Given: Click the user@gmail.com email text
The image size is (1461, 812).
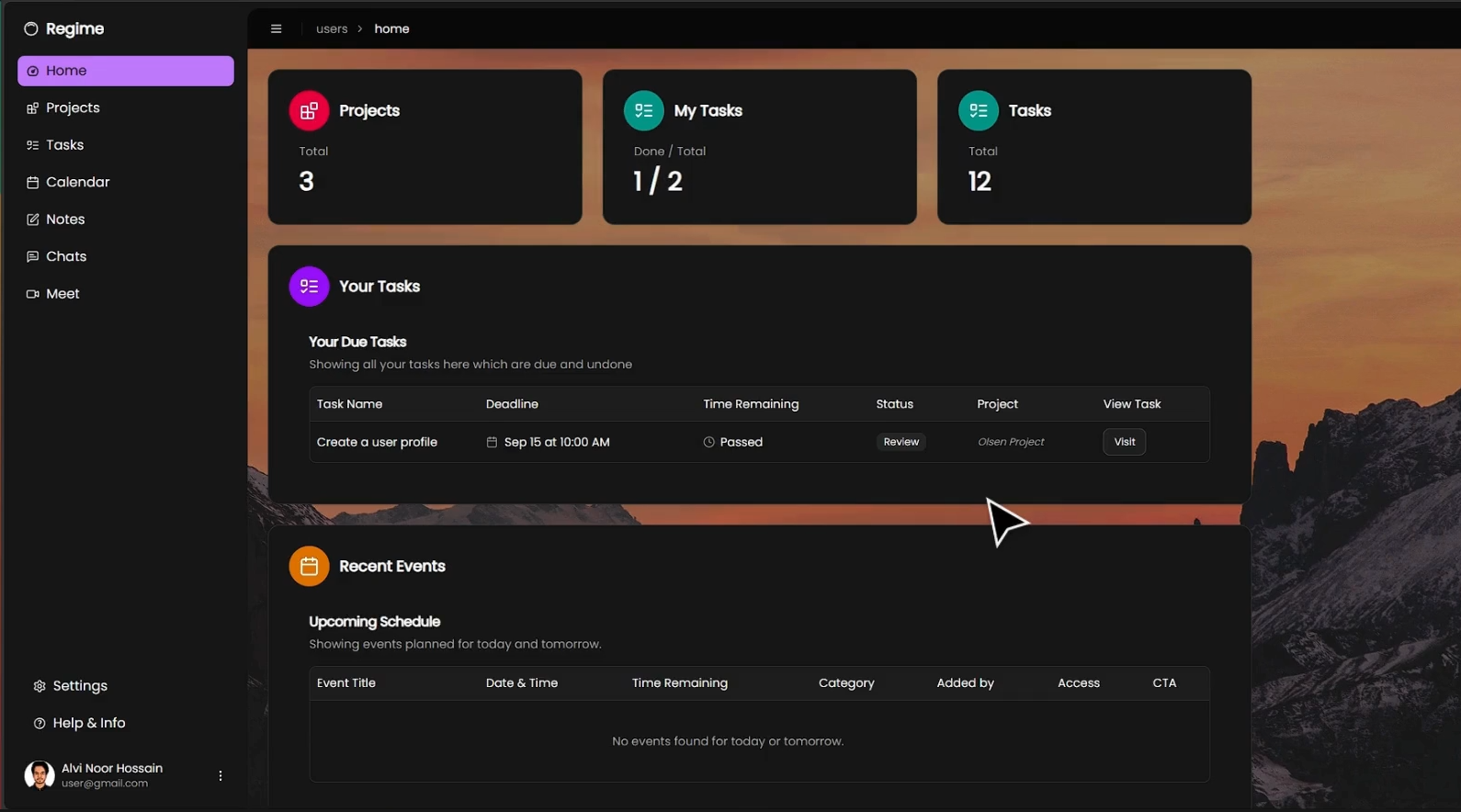Looking at the screenshot, I should coord(105,784).
